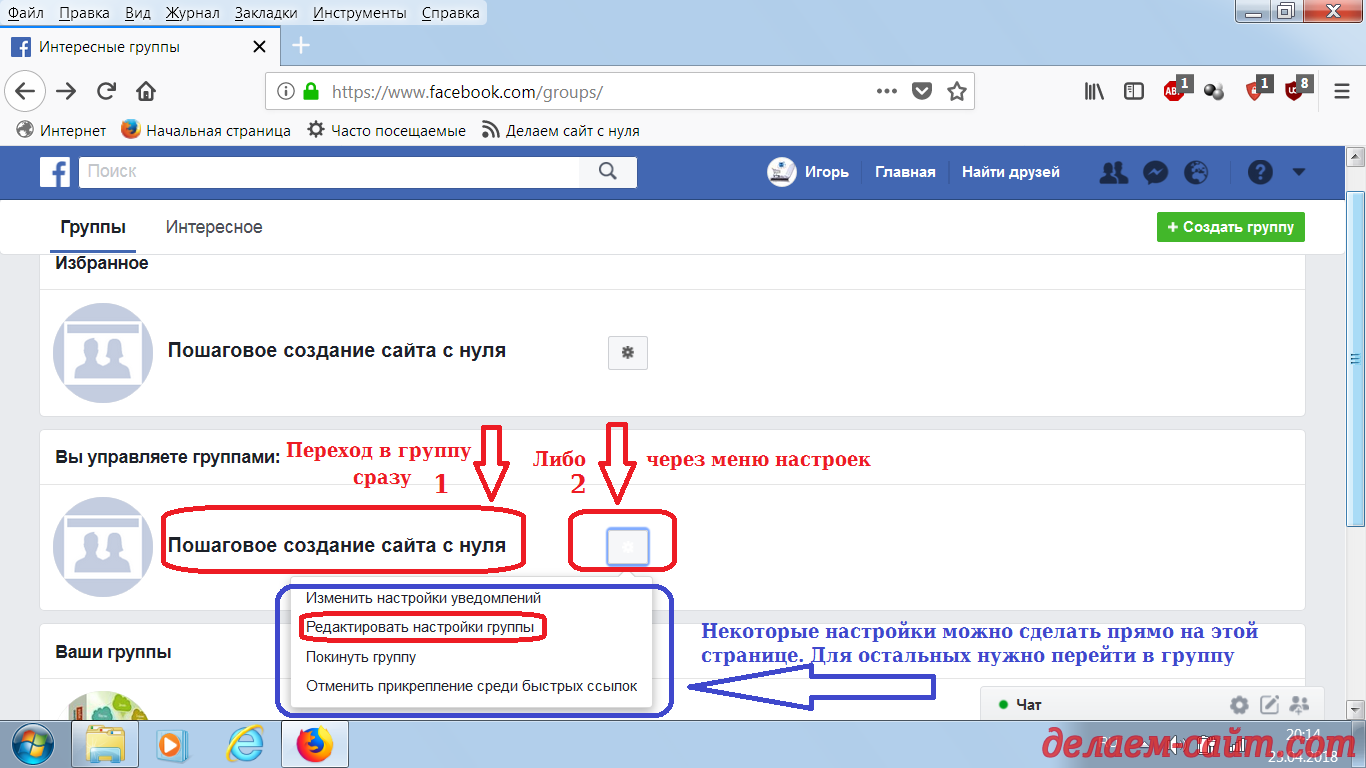1366x768 pixels.
Task: Open the Messenger icon in header
Action: pos(1153,172)
